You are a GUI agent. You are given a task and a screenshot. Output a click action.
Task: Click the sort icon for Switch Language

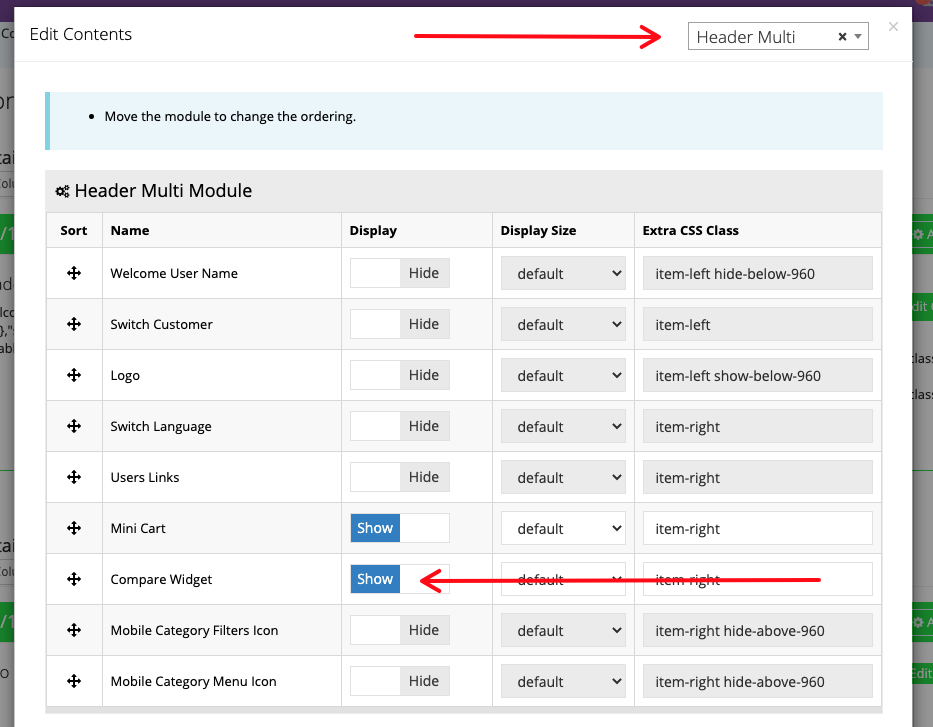74,426
